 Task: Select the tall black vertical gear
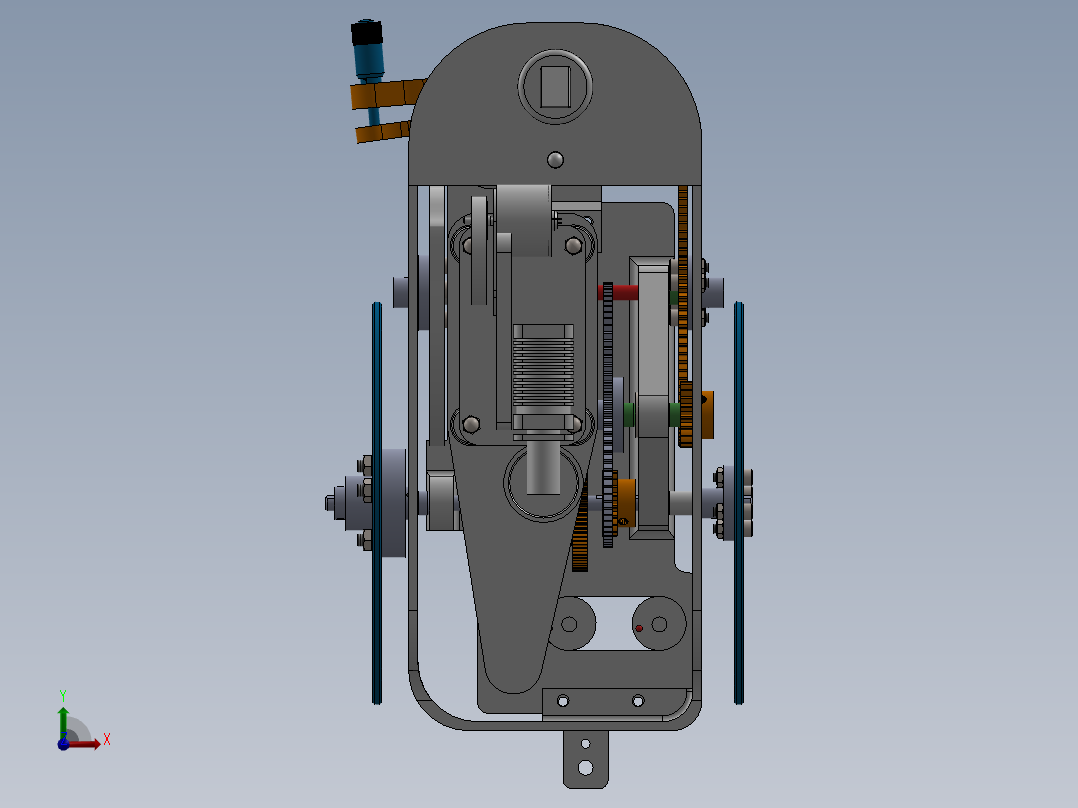click(608, 415)
